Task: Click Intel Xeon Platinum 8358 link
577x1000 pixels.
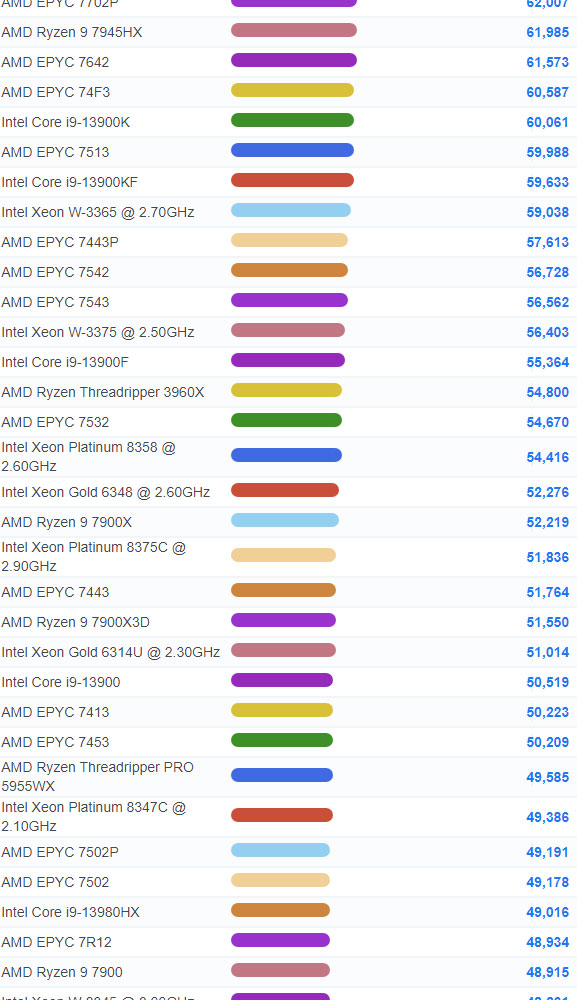Action: 88,457
